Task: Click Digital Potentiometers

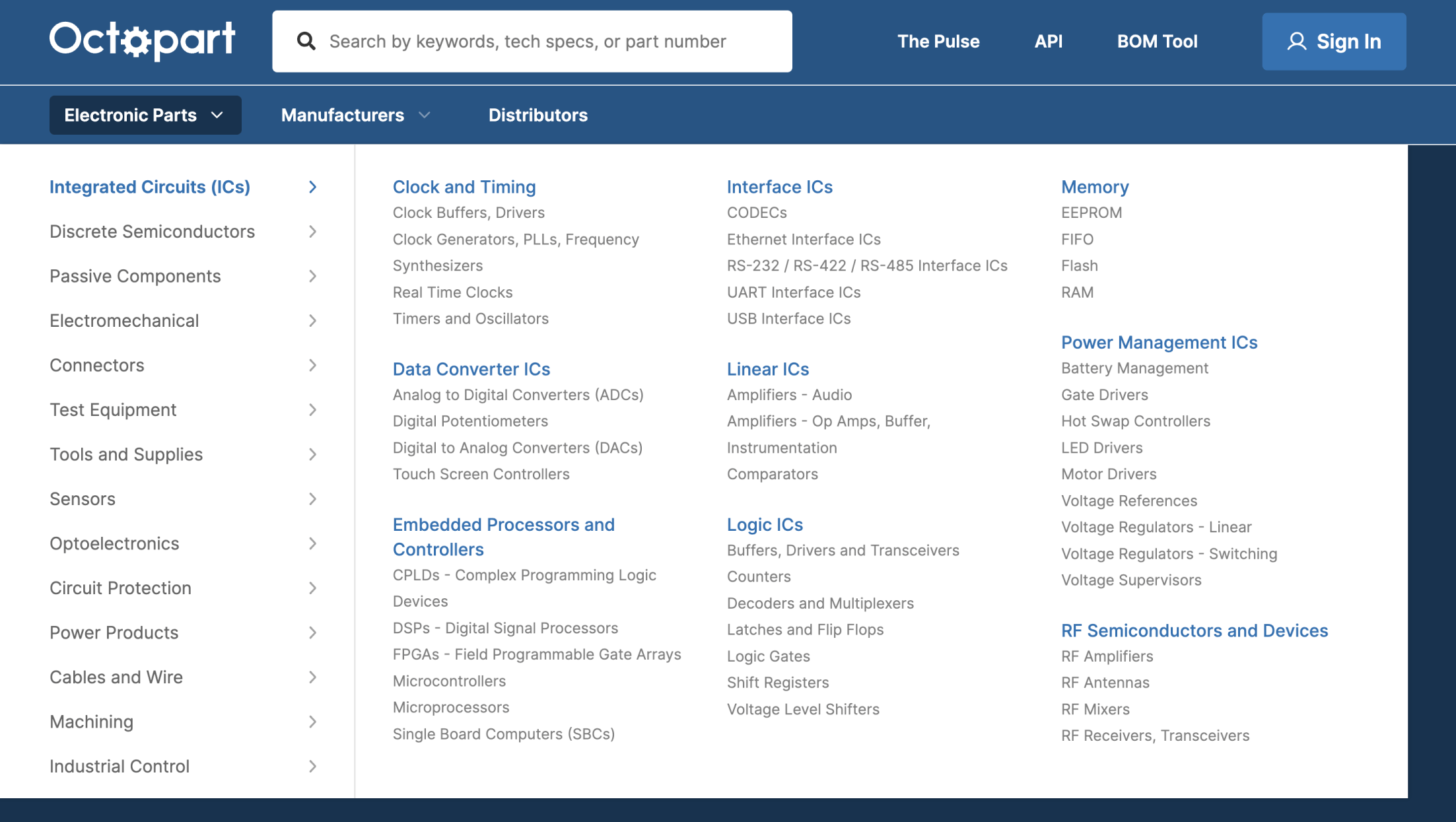Action: tap(470, 421)
